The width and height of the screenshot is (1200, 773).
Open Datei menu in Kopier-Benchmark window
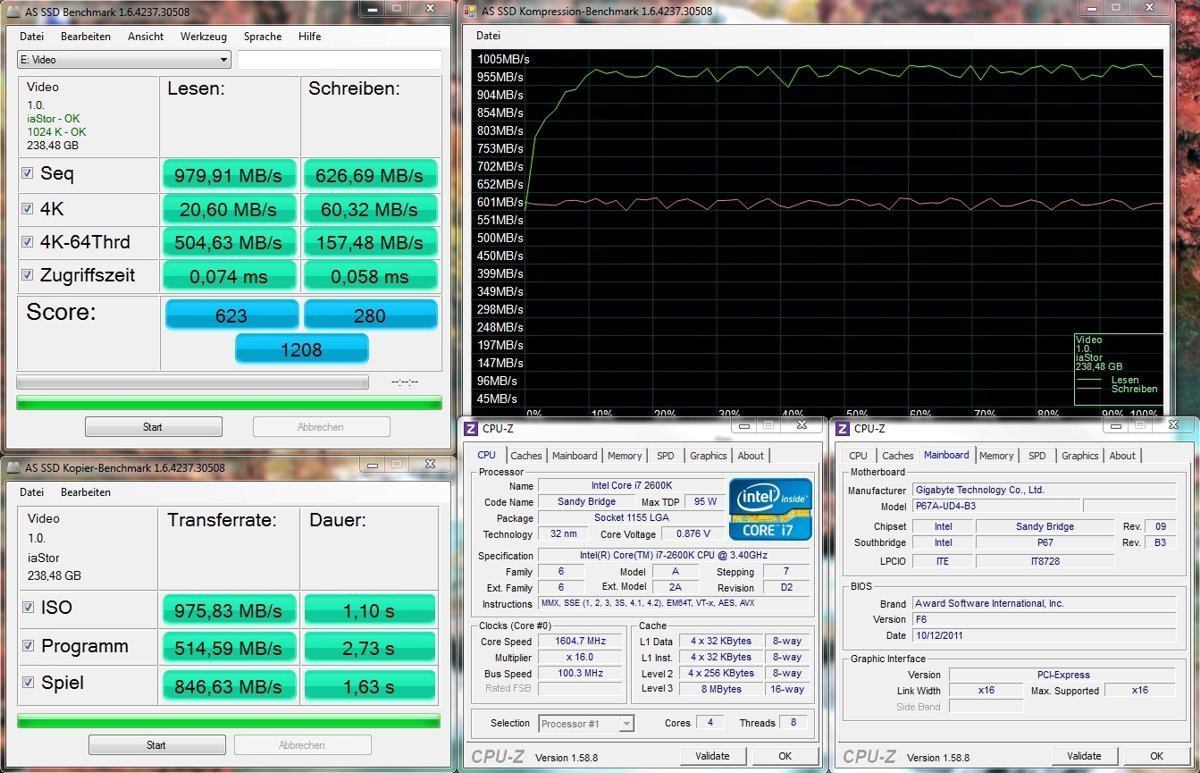pyautogui.click(x=31, y=492)
